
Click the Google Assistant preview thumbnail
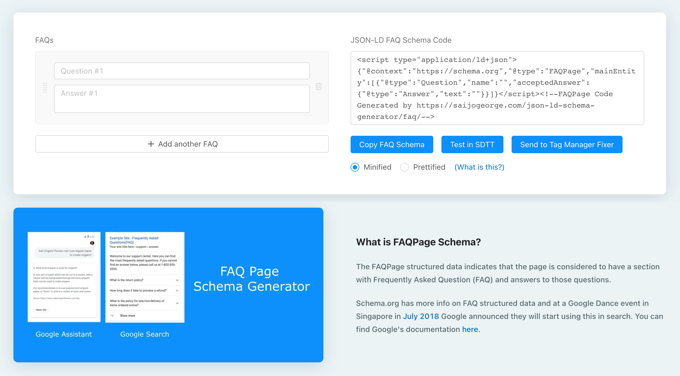(64, 277)
